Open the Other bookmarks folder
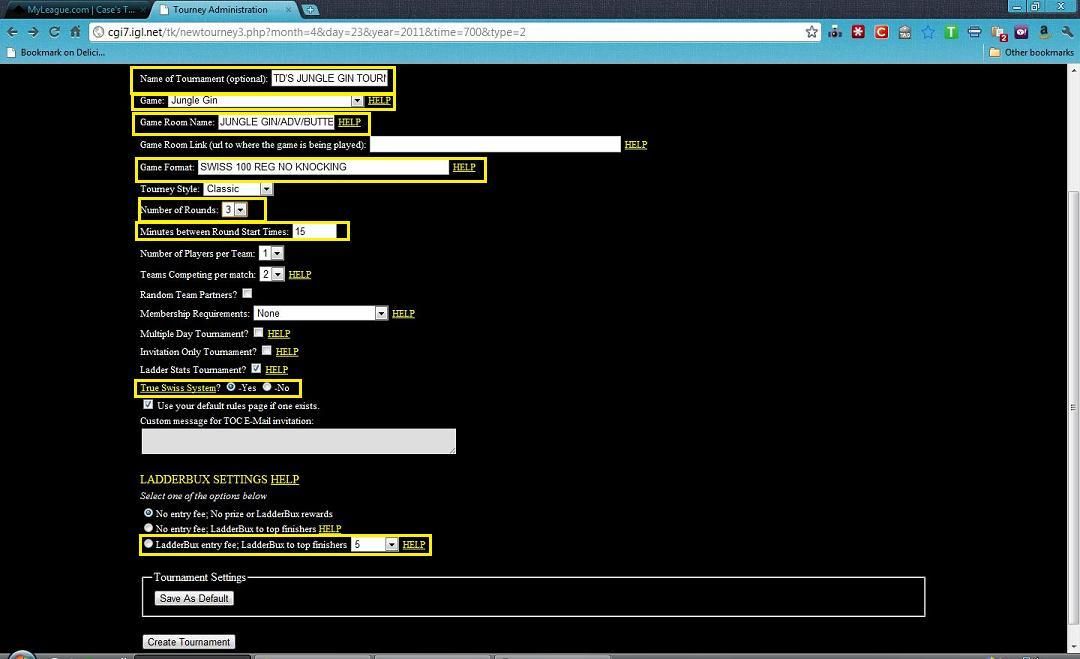 pos(1031,52)
